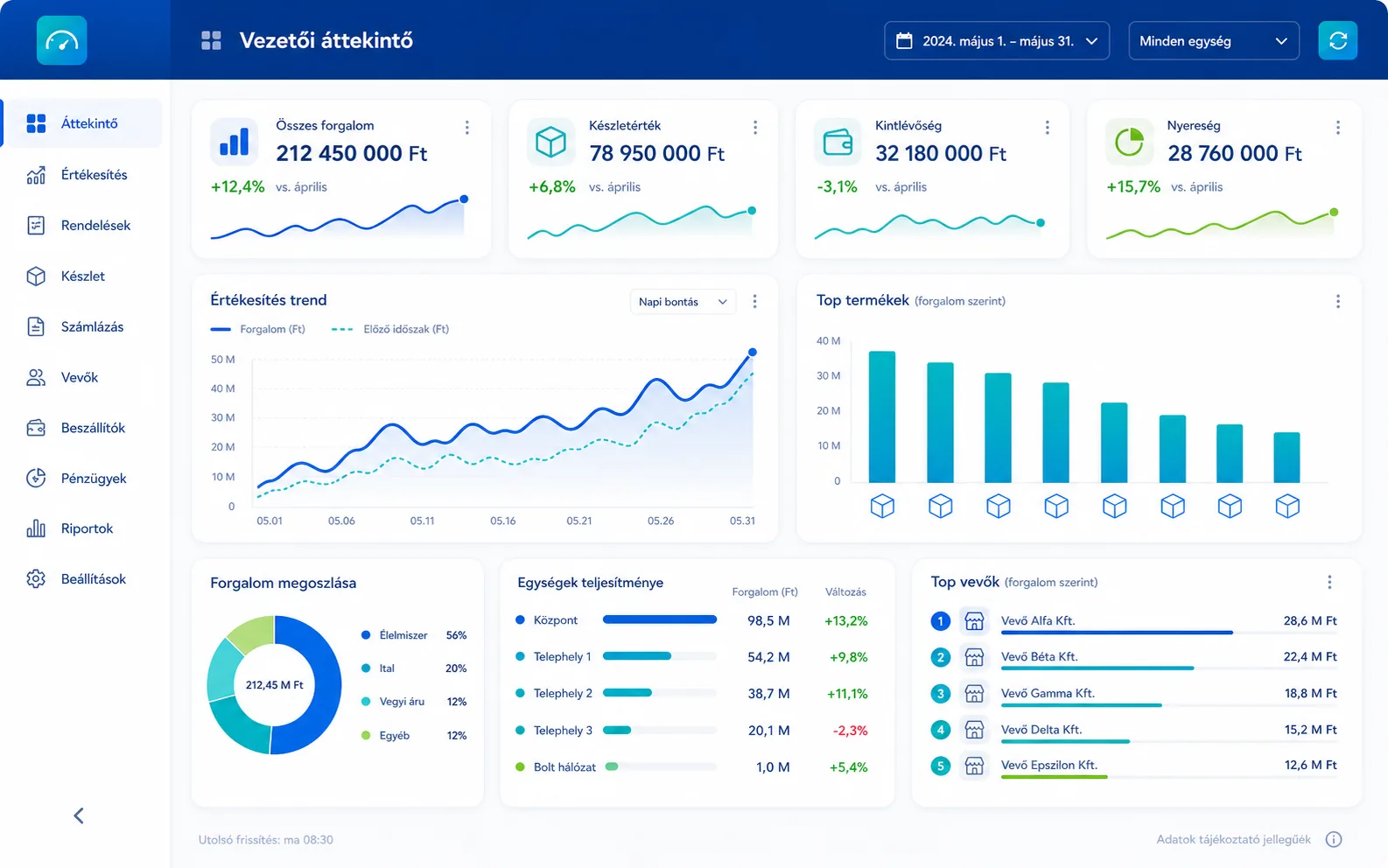This screenshot has width=1388, height=868.
Task: Click the Telephely 3 change value -2,3%
Action: point(850,731)
